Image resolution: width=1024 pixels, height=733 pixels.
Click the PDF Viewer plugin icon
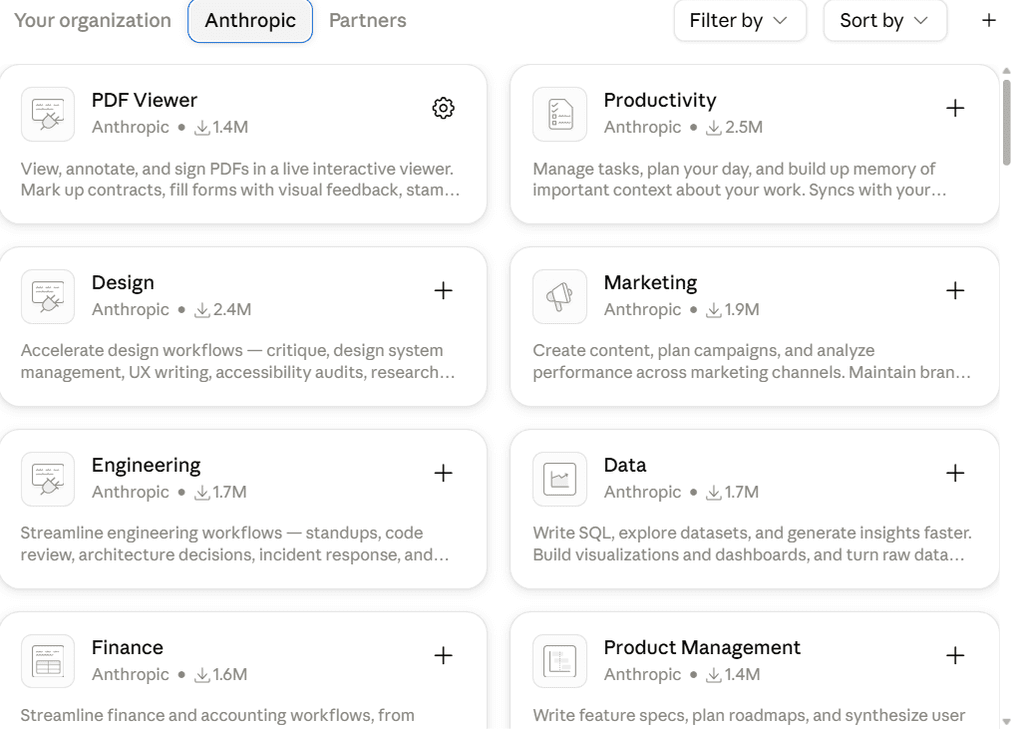(48, 114)
